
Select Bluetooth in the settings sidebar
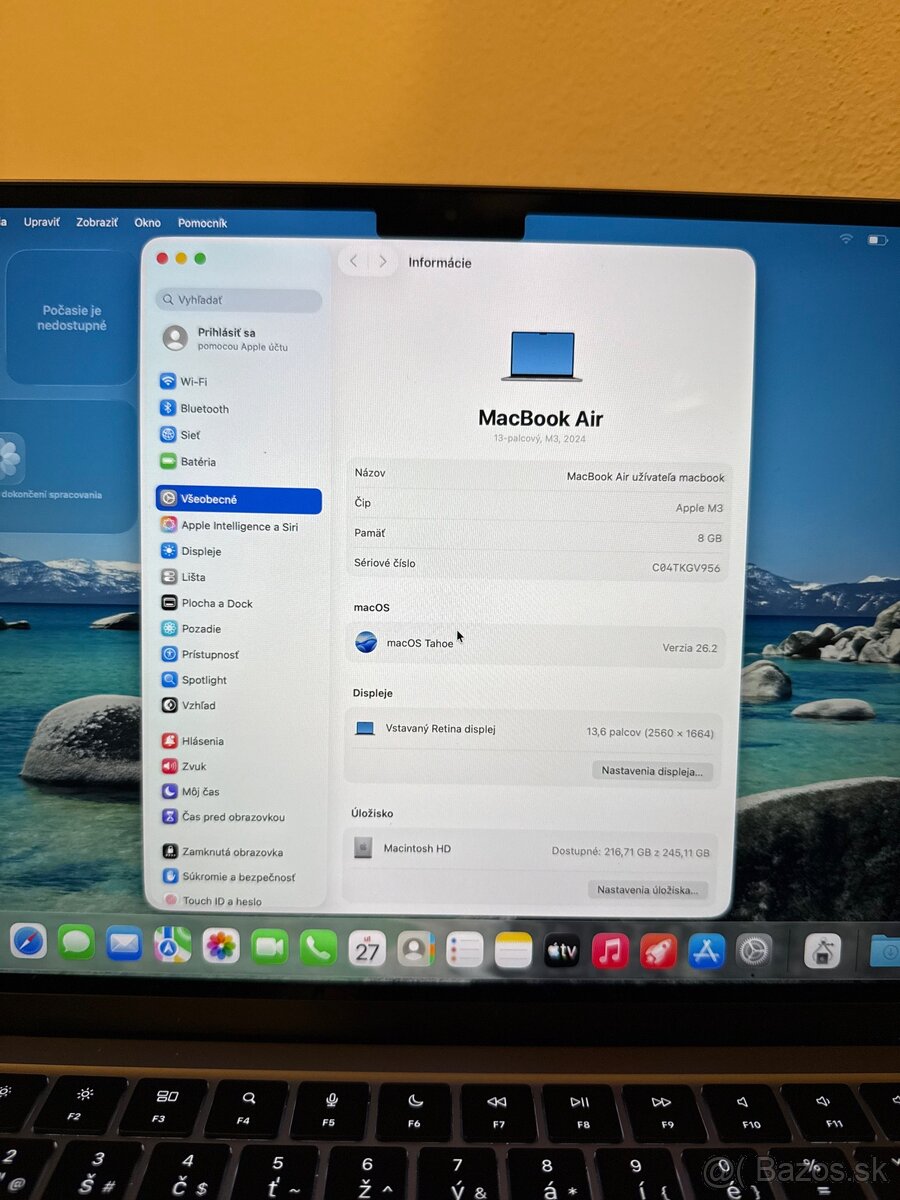203,408
